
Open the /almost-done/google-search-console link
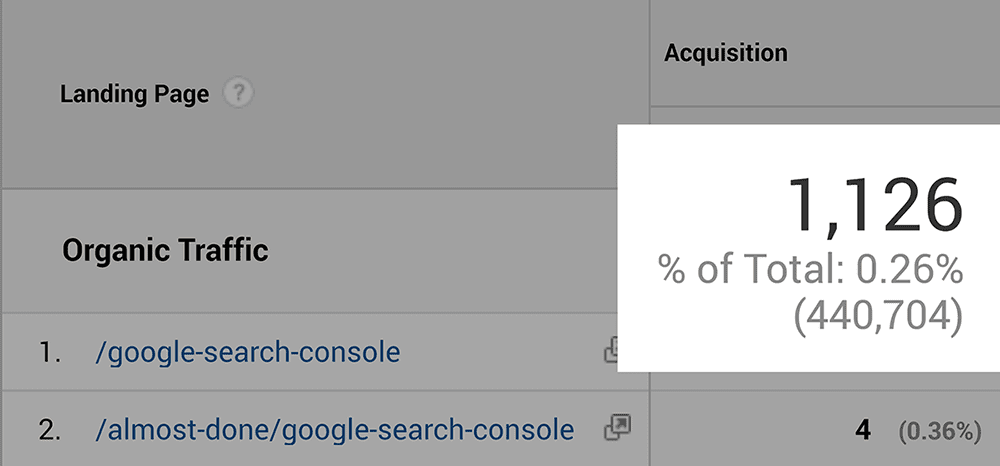(334, 430)
